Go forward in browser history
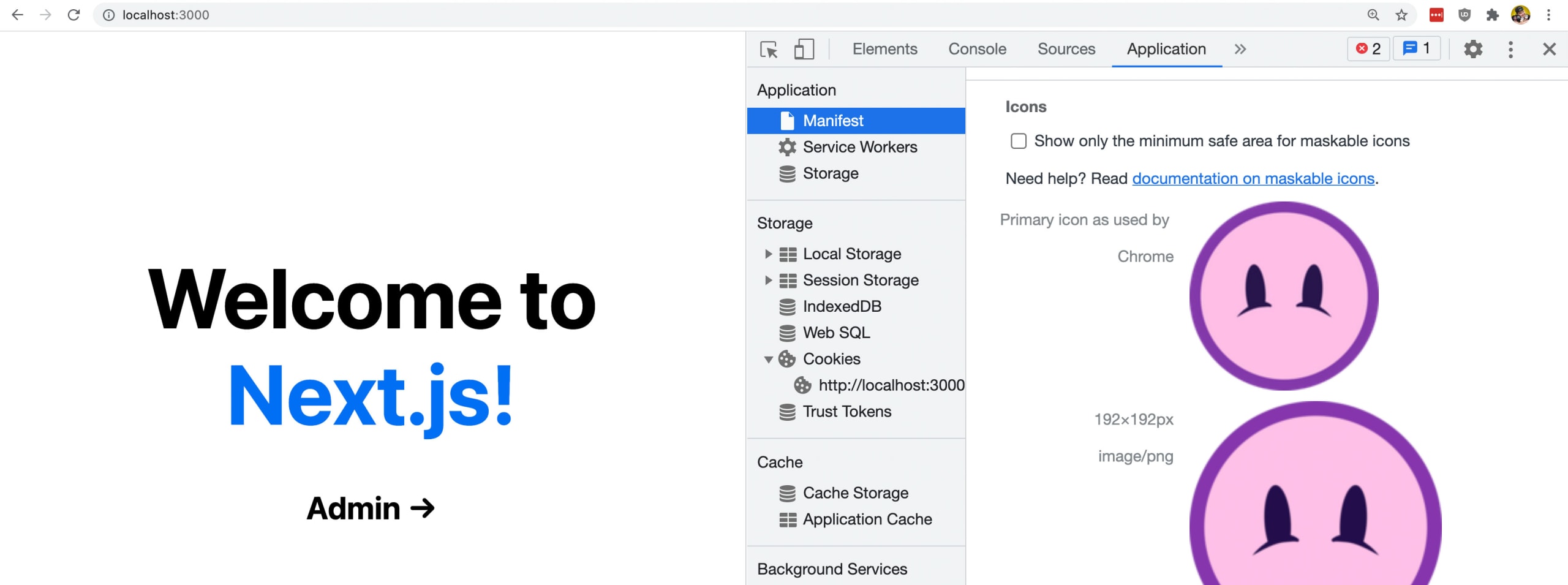Viewport: 1568px width, 585px height. [45, 15]
